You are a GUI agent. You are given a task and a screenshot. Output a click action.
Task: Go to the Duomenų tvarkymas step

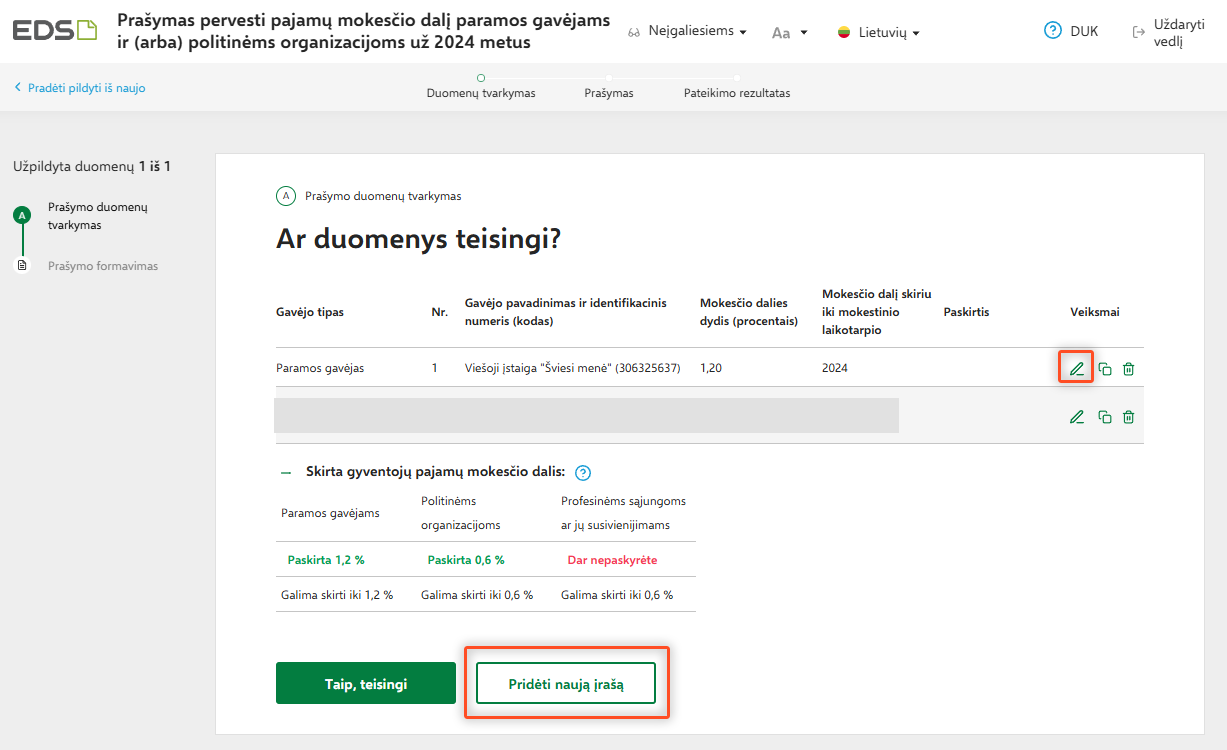[481, 93]
